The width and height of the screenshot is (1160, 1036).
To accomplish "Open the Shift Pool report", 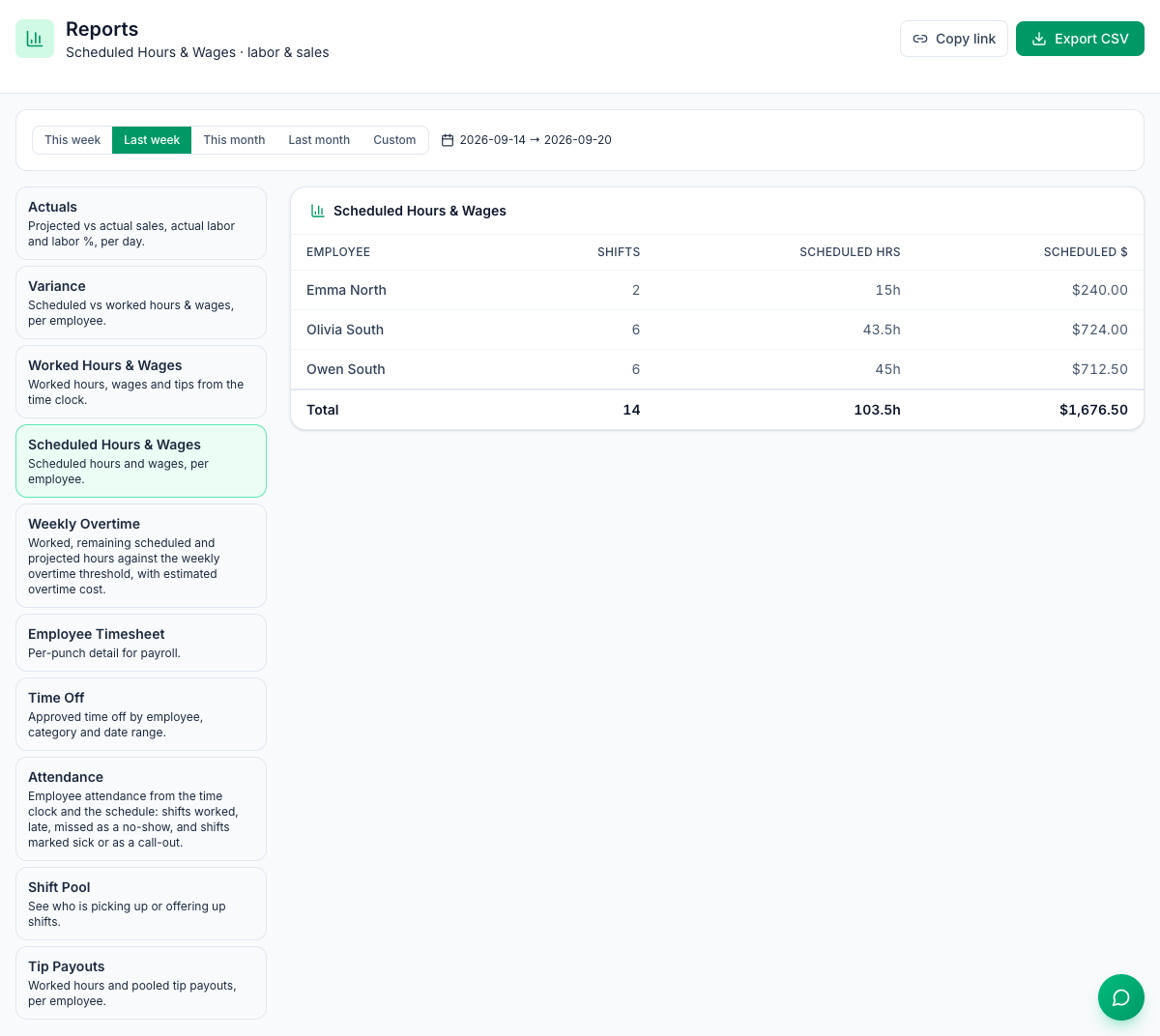I will click(141, 904).
